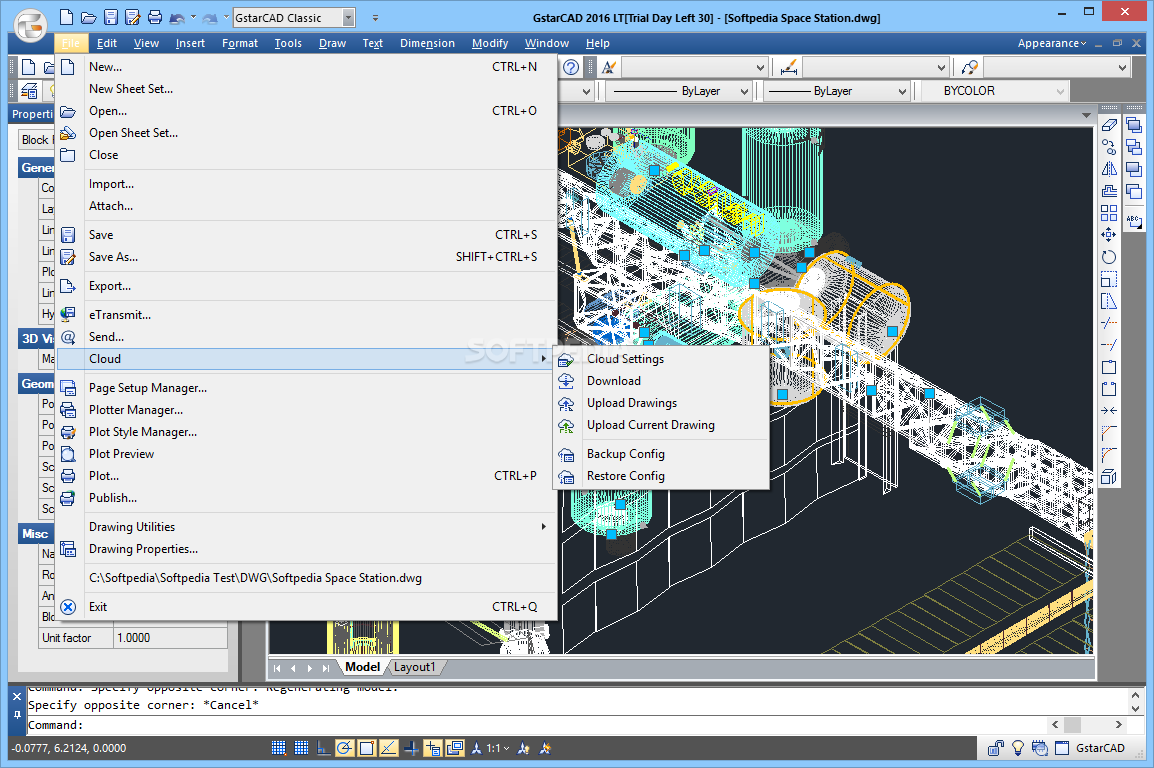Viewport: 1154px width, 768px height.
Task: Choose Upload Current Drawing from Cloud submenu
Action: pyautogui.click(x=662, y=425)
